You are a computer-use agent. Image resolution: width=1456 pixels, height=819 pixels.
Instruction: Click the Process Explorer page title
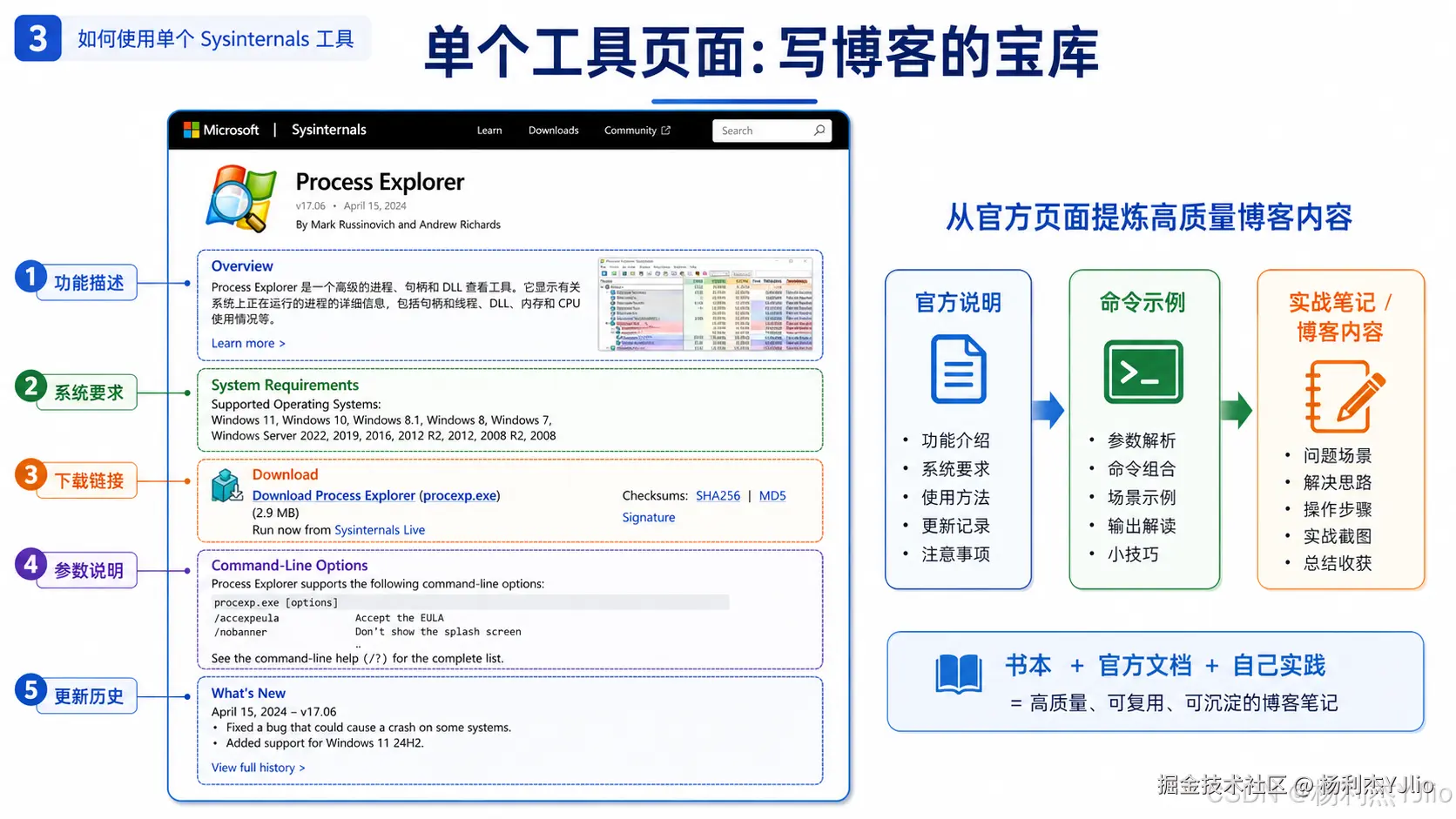click(x=380, y=182)
